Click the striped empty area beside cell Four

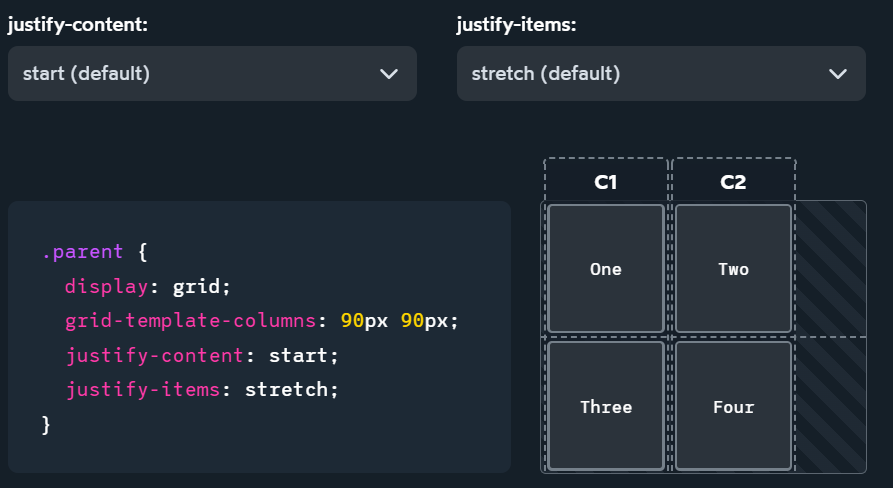coord(830,407)
